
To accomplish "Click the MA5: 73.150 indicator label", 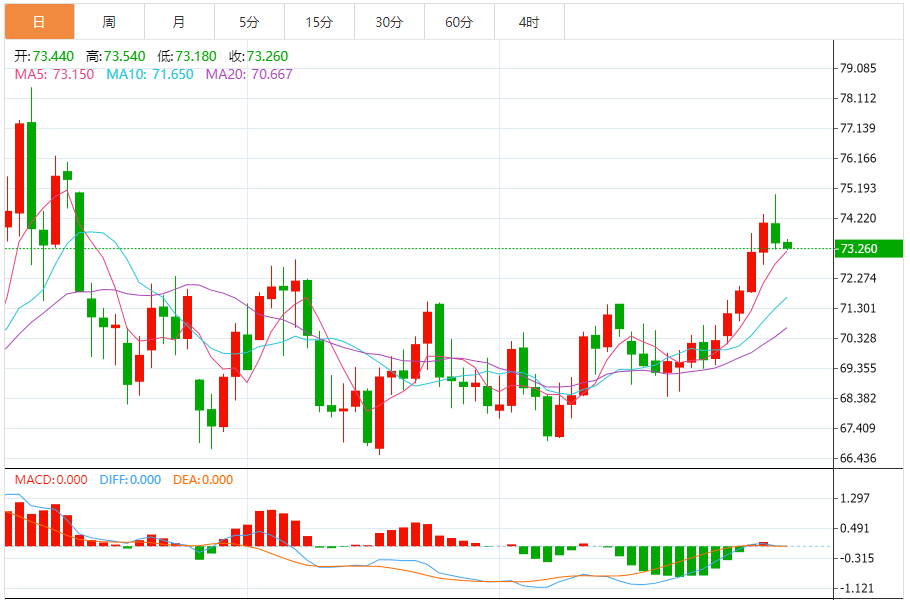I will pos(54,74).
